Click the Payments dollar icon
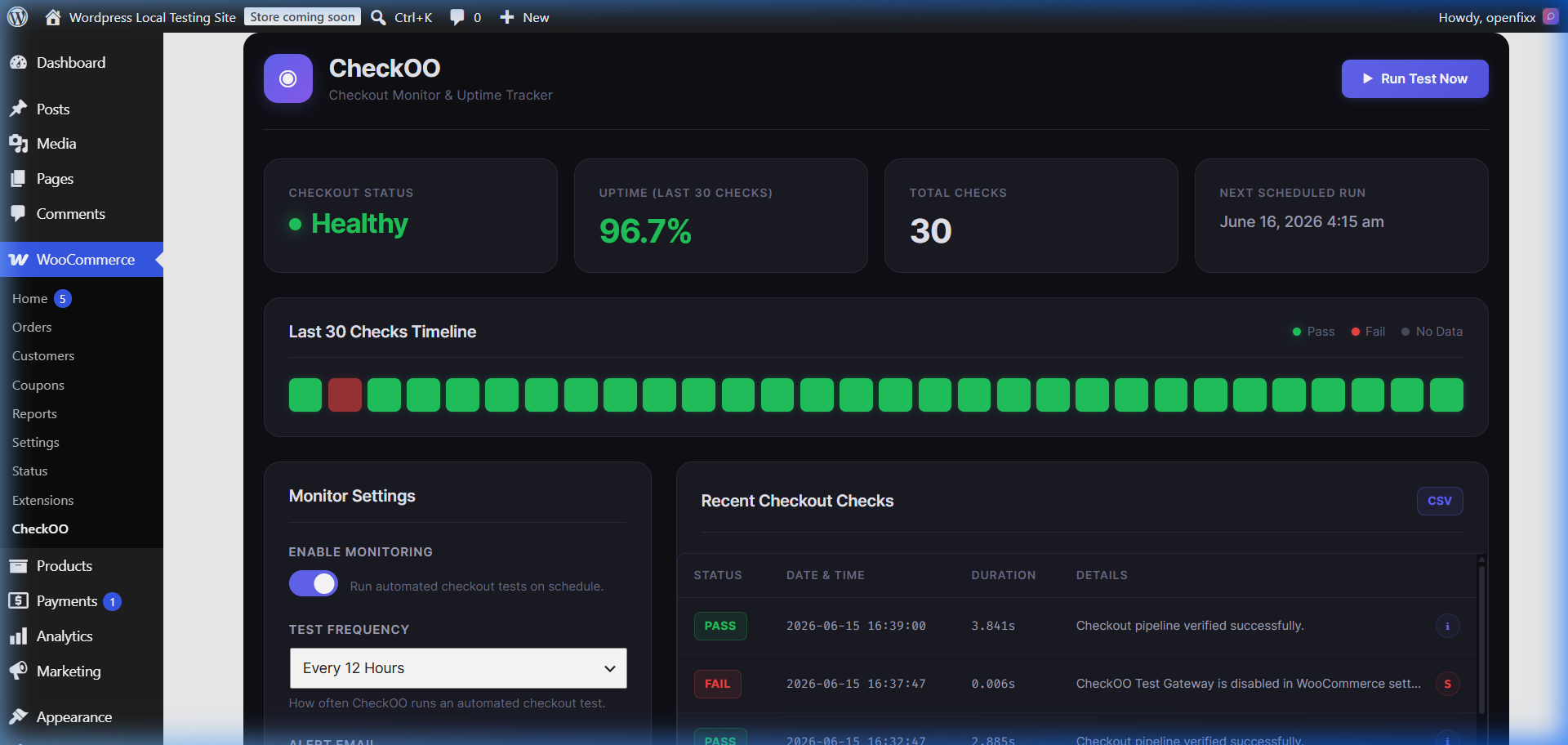The height and width of the screenshot is (745, 1568). pos(18,601)
